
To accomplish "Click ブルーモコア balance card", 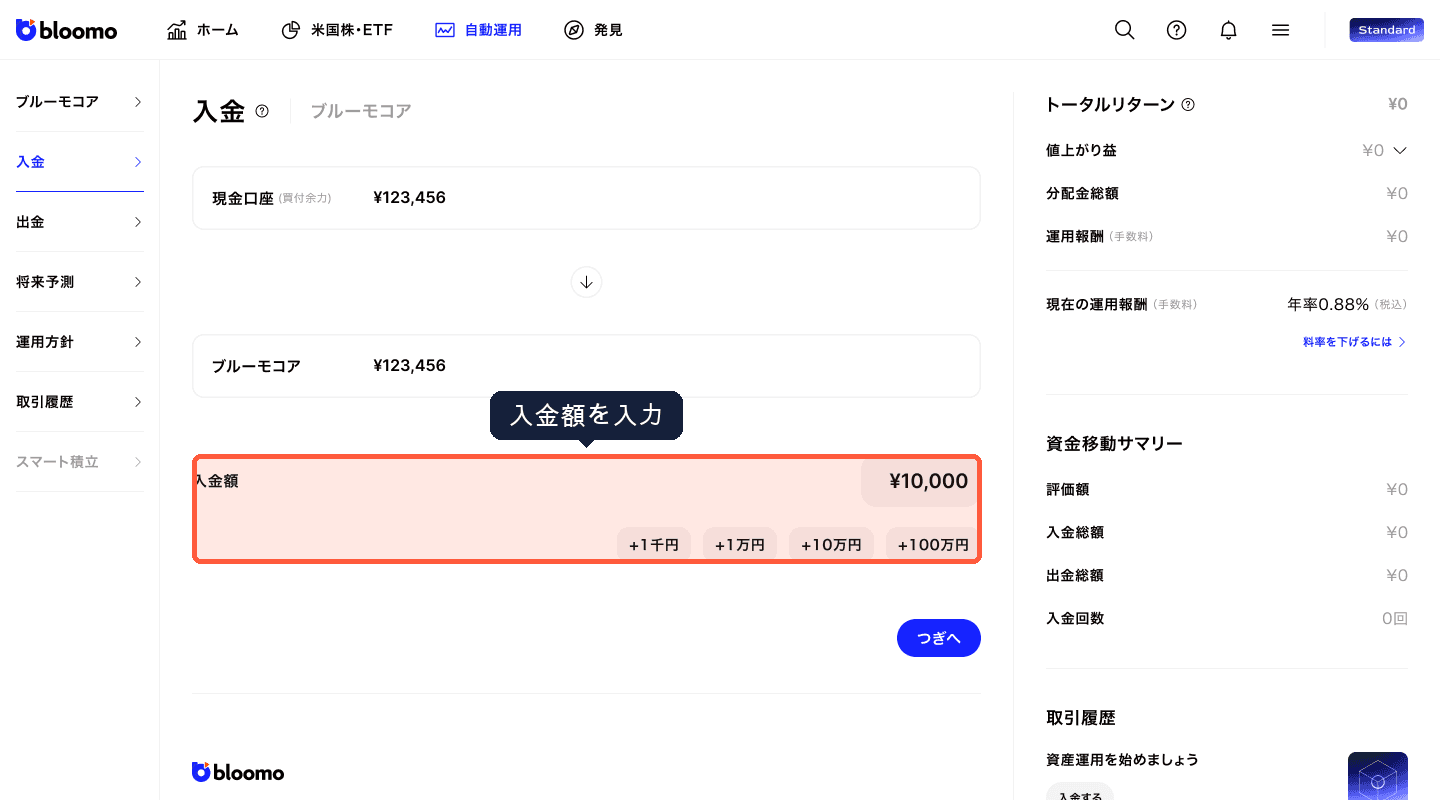I will pos(586,366).
